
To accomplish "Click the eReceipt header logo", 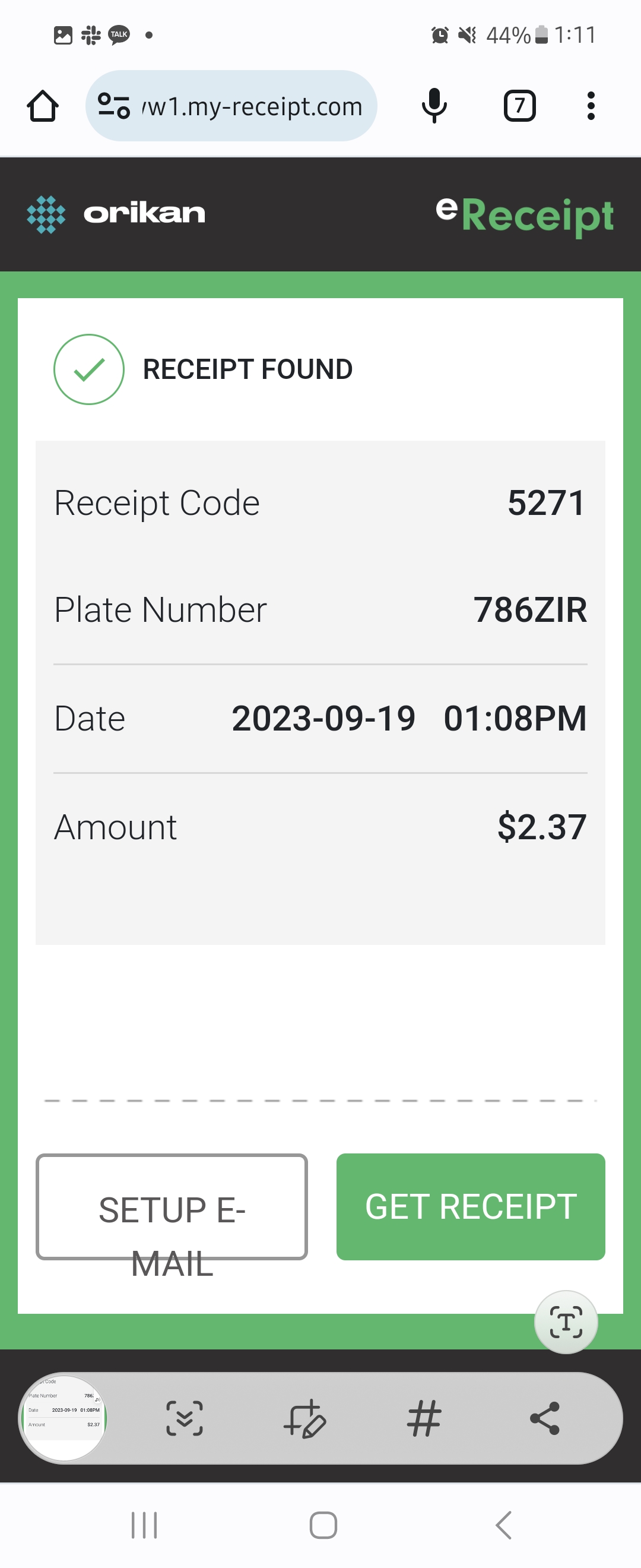I will 524,214.
